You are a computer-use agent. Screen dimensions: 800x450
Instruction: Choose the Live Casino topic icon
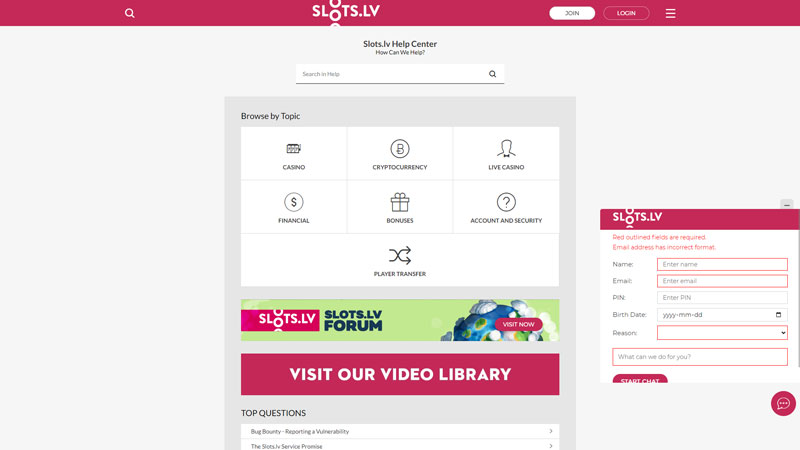coord(506,148)
